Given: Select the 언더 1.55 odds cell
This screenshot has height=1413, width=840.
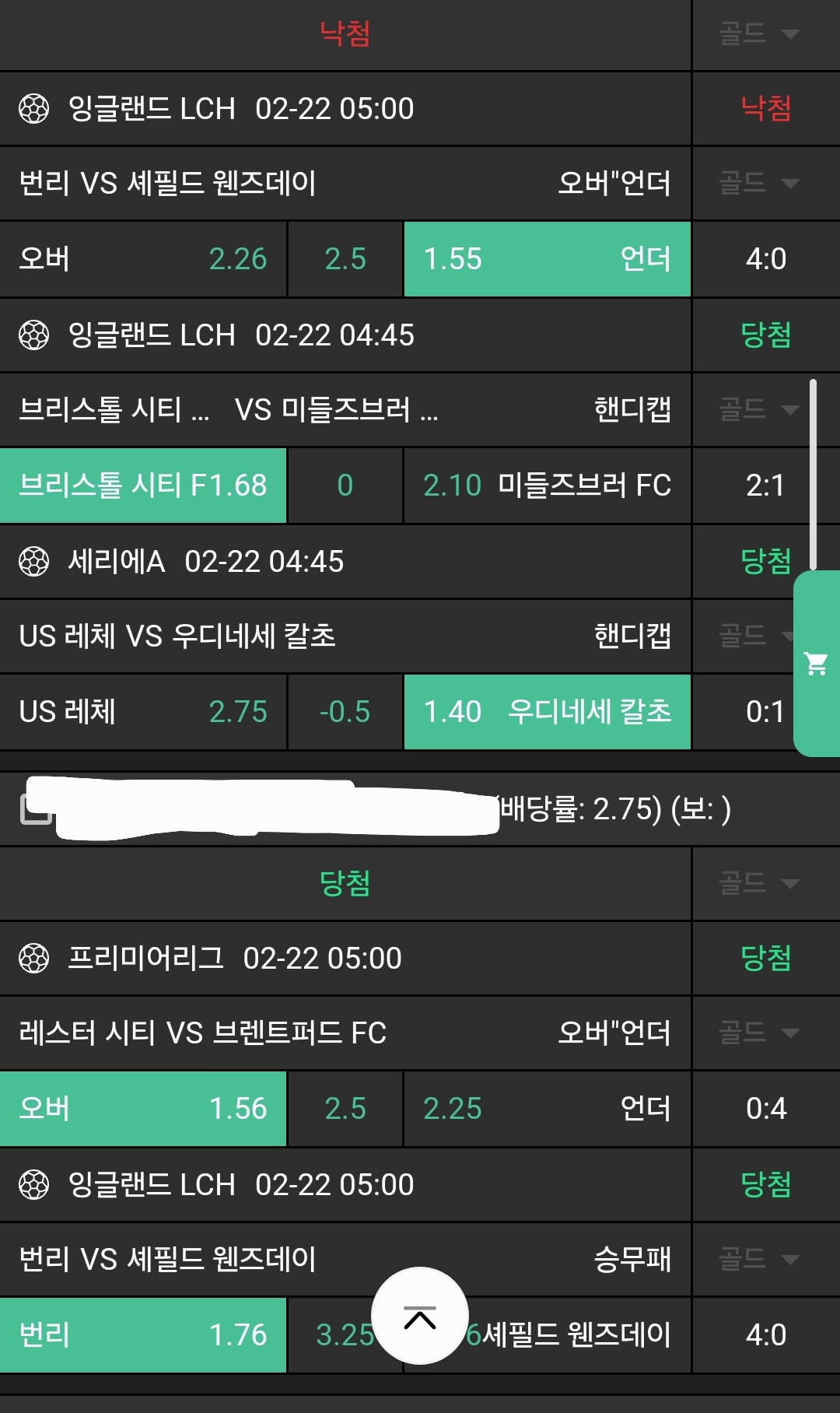Looking at the screenshot, I should point(547,259).
